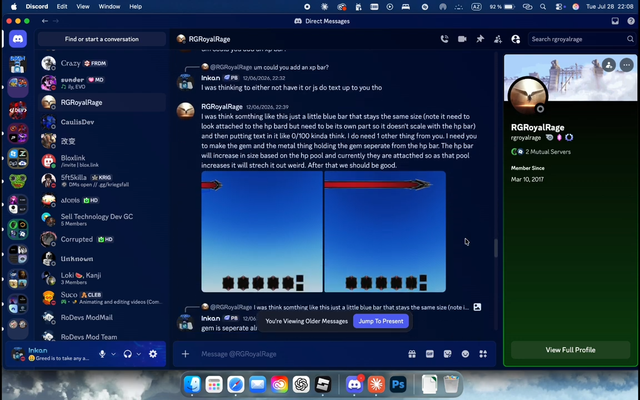Image resolution: width=640 pixels, height=400 pixels.
Task: Open the Window menu in menu bar
Action: point(109,7)
